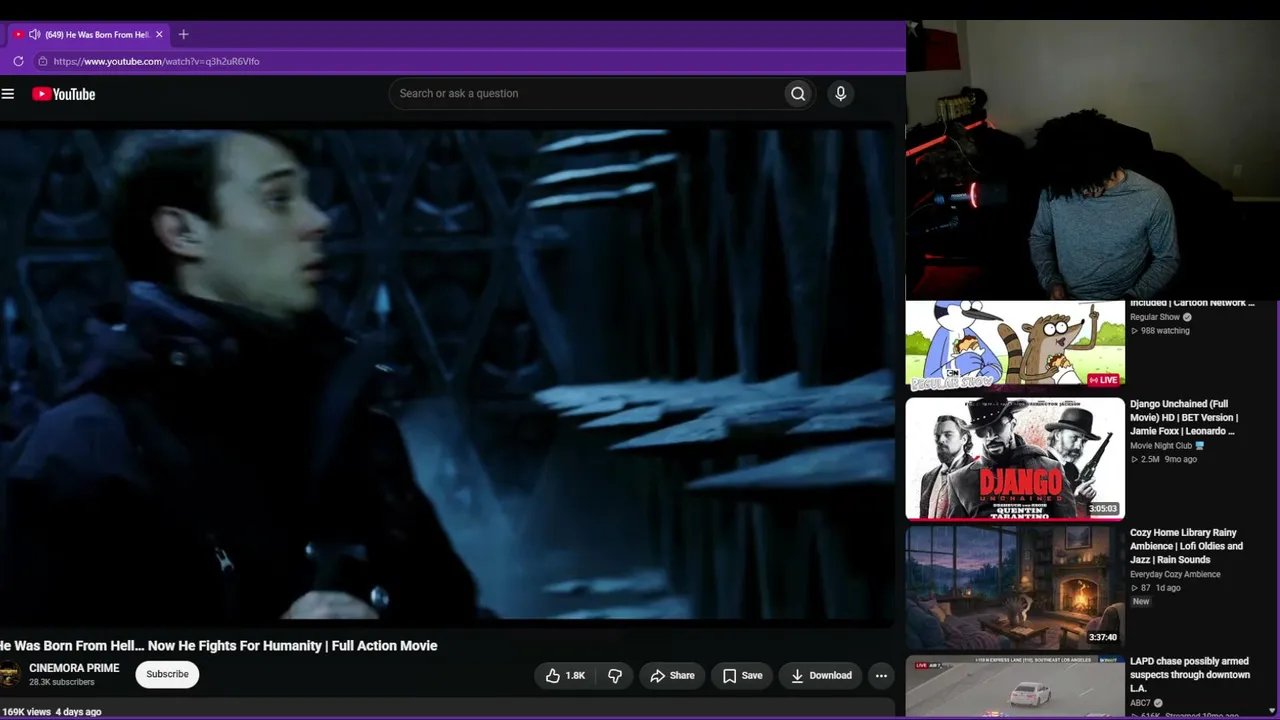Open the YouTube guide hamburger menu
This screenshot has width=1280, height=720.
8,94
